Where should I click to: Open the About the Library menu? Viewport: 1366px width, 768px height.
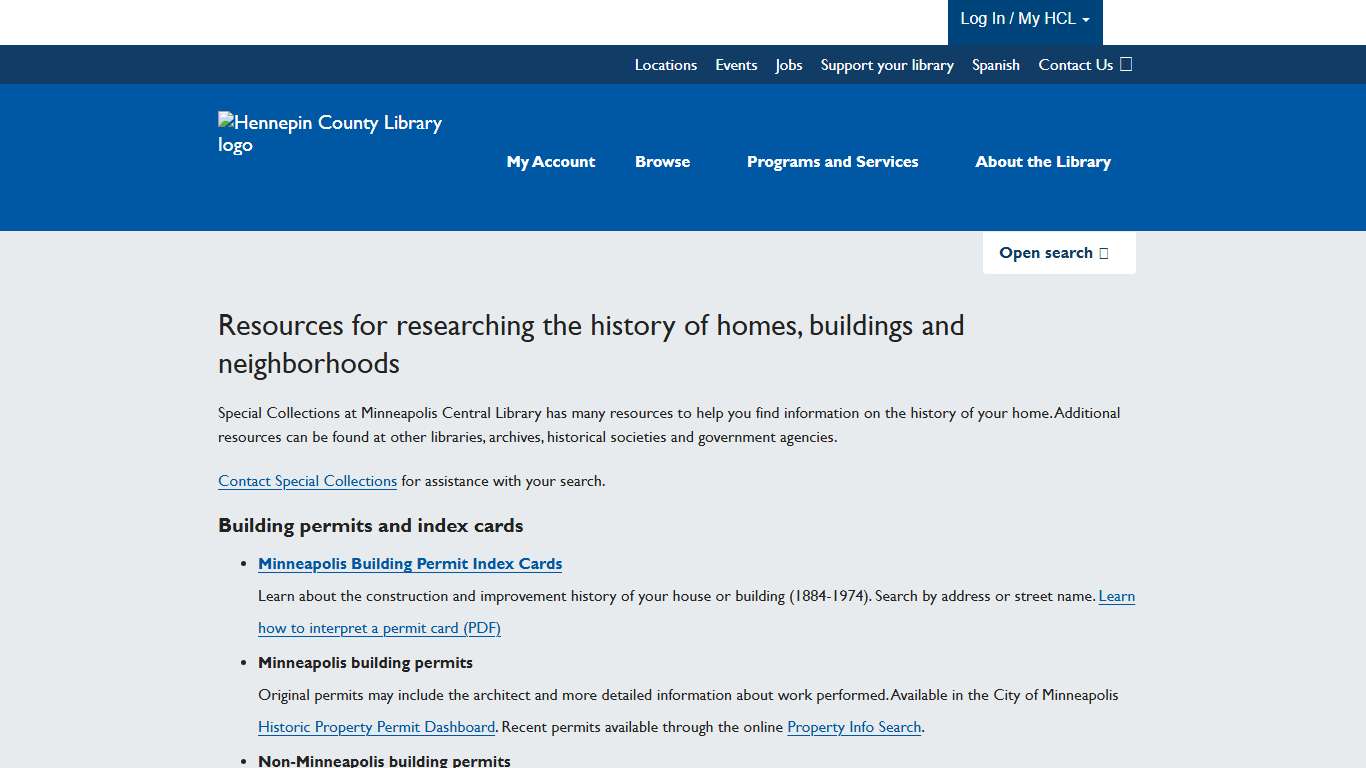(1043, 161)
